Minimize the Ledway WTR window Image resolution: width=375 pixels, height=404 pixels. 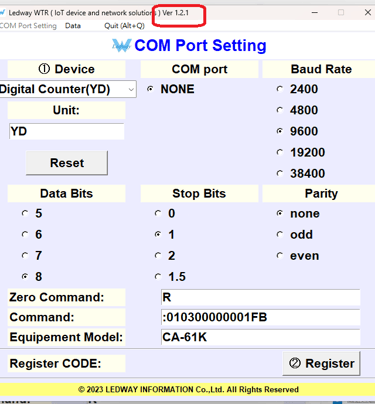click(315, 13)
